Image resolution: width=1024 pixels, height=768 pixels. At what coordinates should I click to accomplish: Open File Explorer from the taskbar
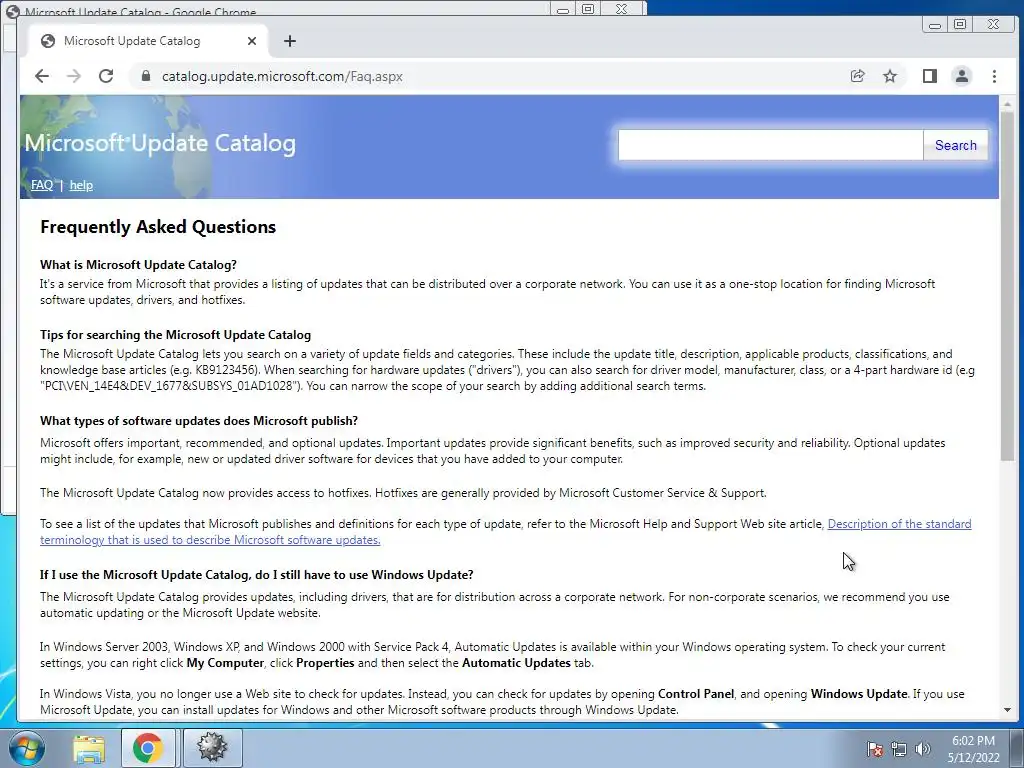click(x=89, y=748)
